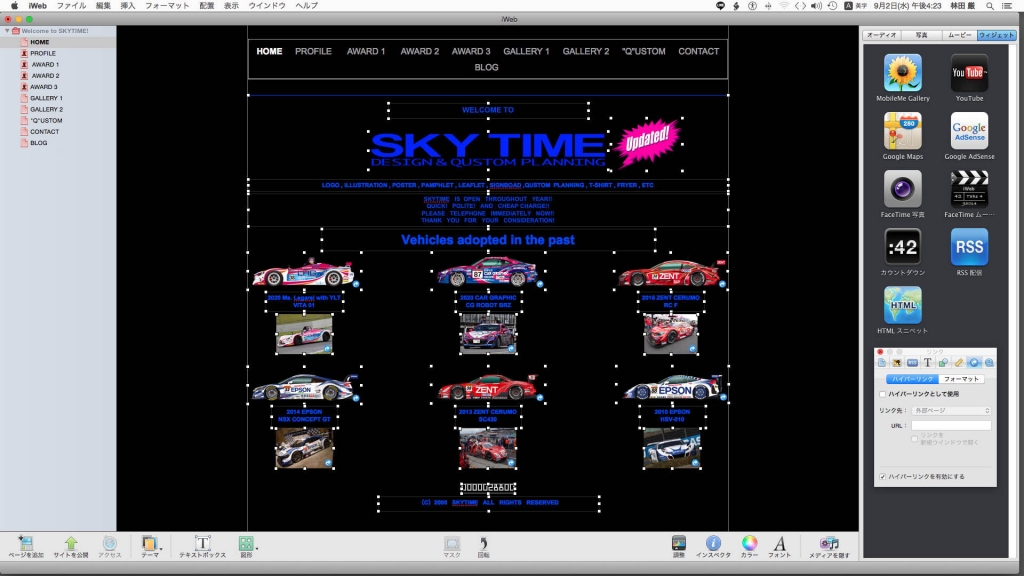Select the YouTube widget icon
1024x576 pixels.
(968, 74)
